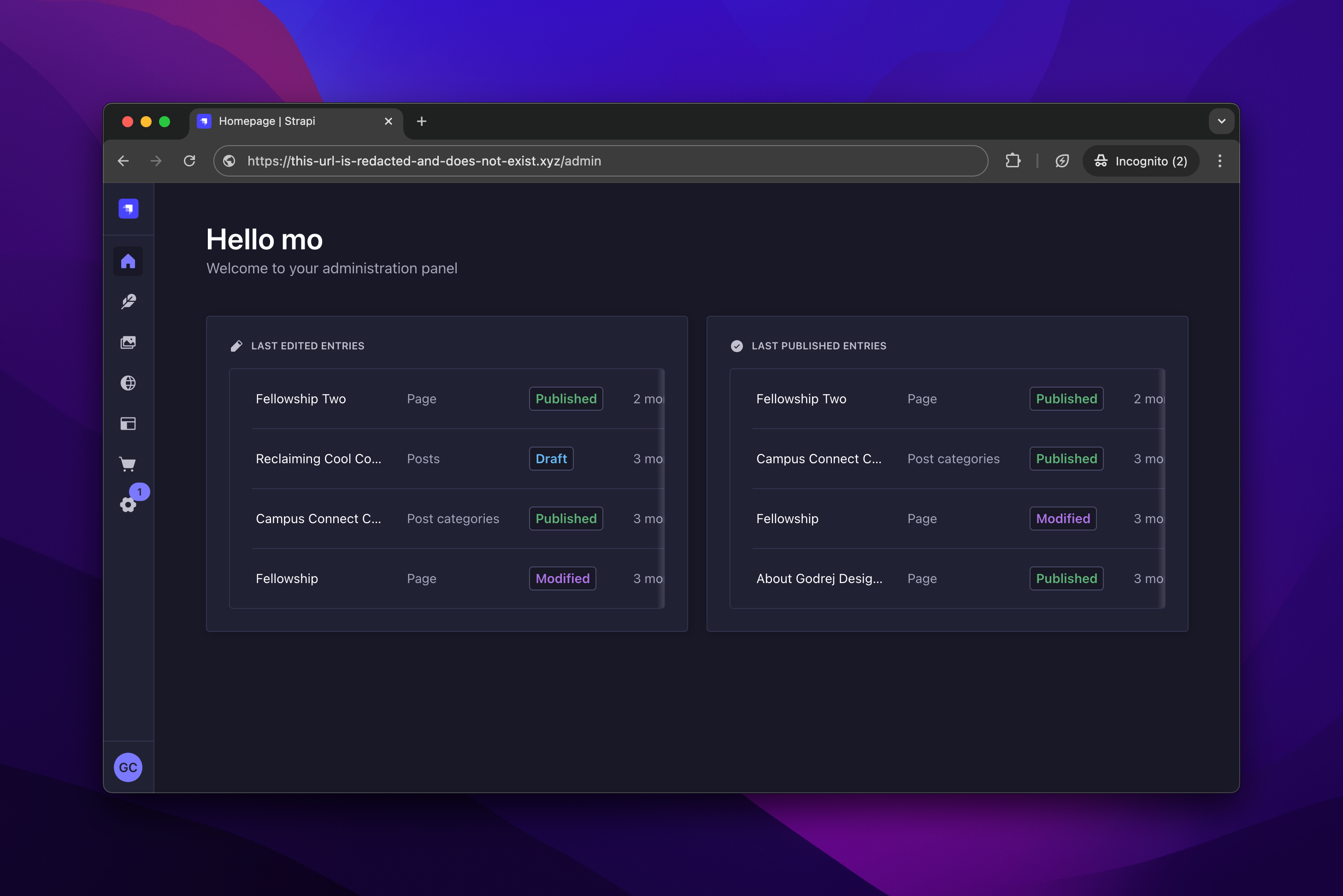Open the Media Library image icon
This screenshot has height=896, width=1343.
point(128,342)
